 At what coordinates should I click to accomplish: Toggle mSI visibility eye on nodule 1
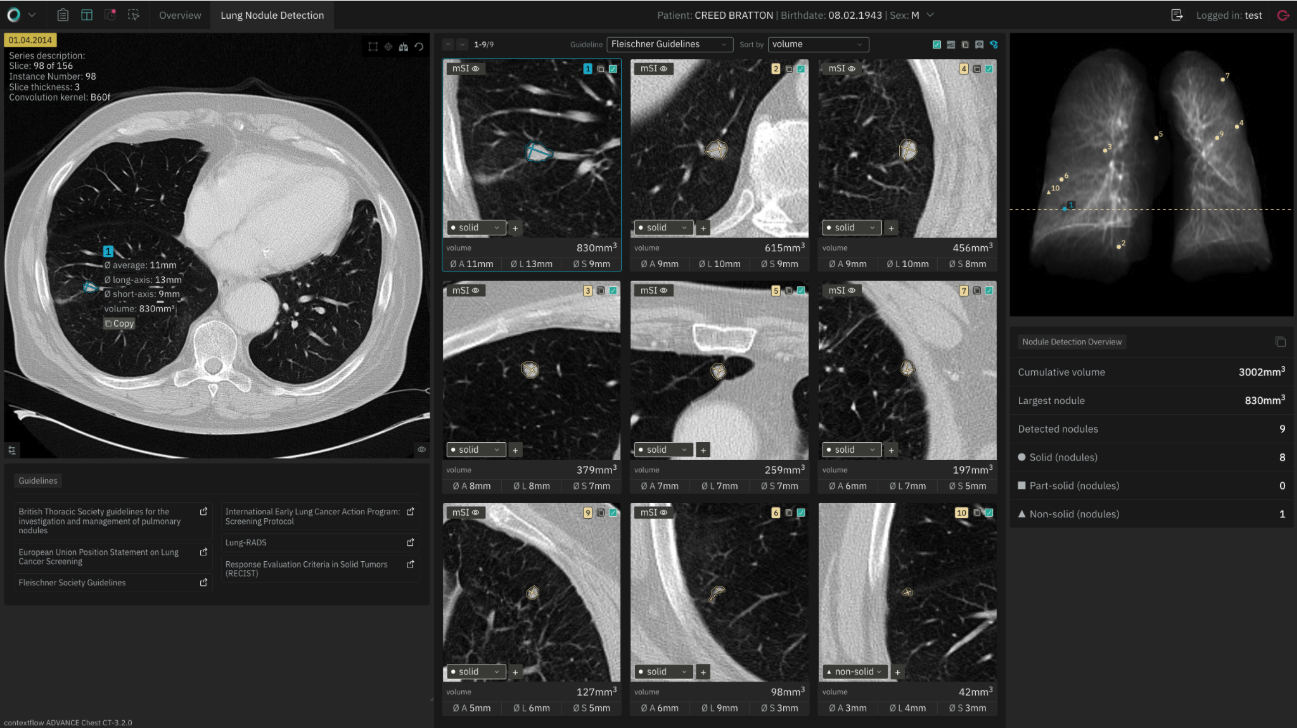point(477,69)
